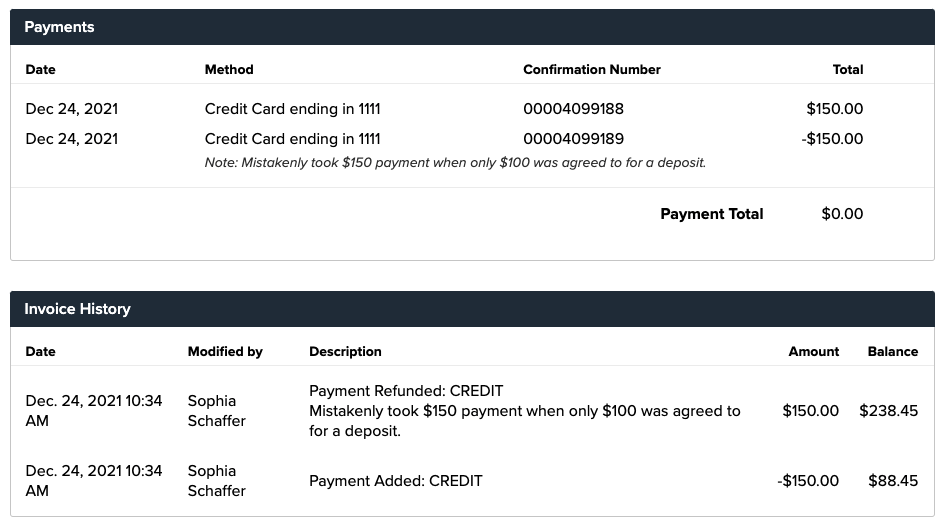Select the $88.45 balance value
This screenshot has width=941, height=529.
[x=892, y=481]
